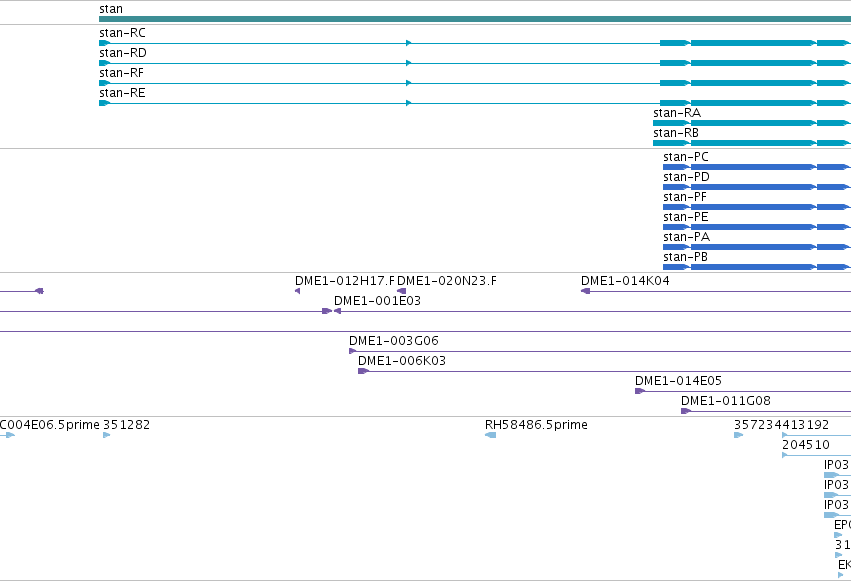The image size is (851, 581).
Task: Select the stan-PF protein label
Action: pos(685,197)
